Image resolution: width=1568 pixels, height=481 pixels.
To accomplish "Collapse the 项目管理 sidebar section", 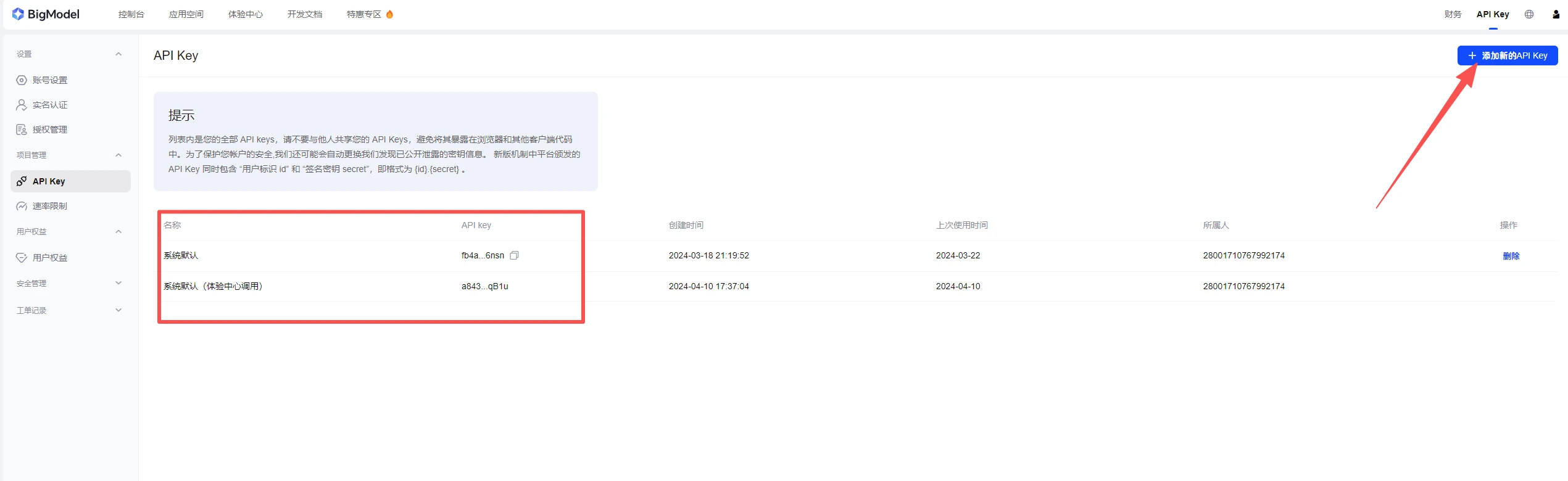I will tap(118, 155).
